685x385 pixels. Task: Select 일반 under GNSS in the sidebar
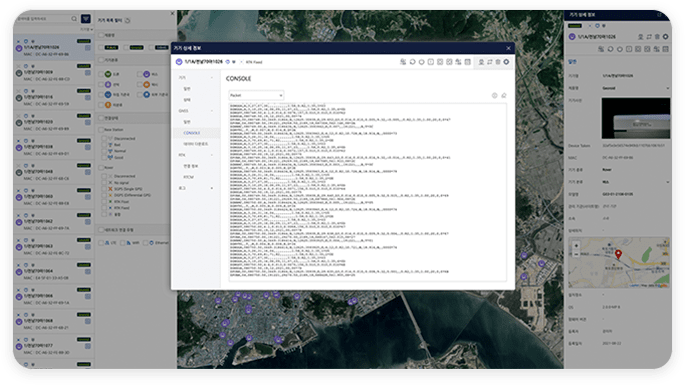pyautogui.click(x=187, y=122)
